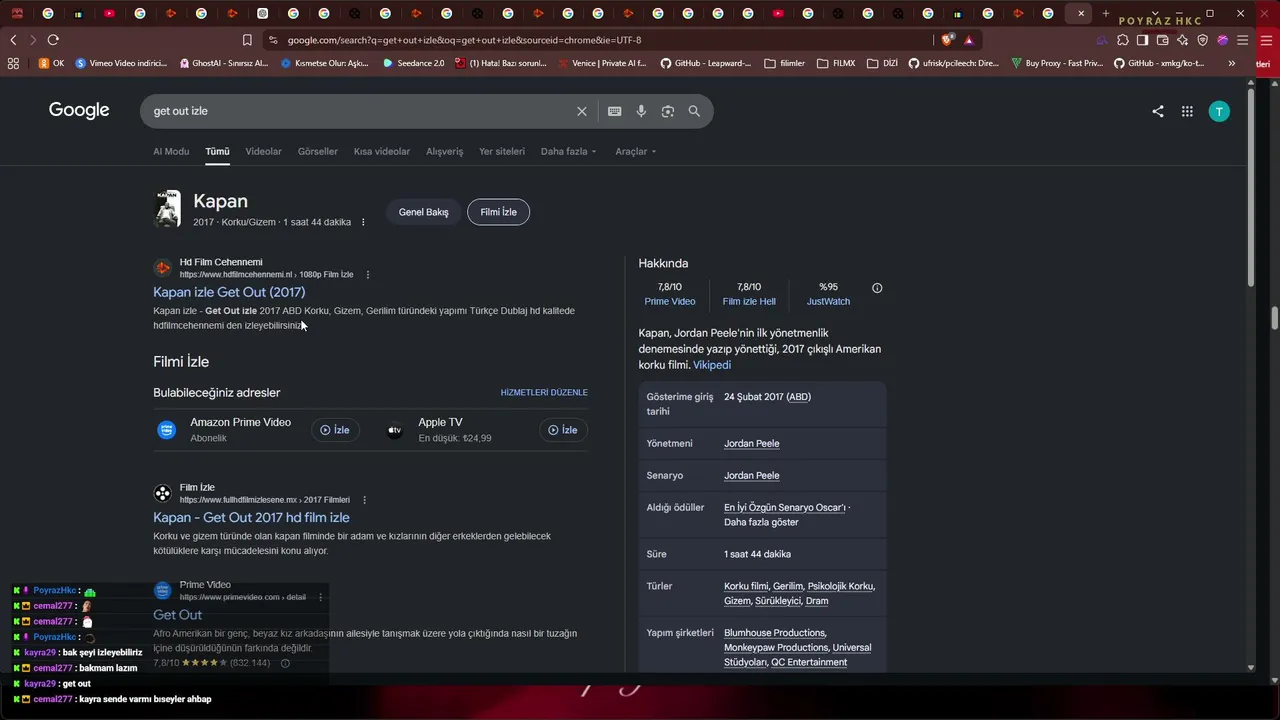Expand the Daha fazla dropdown

[x=569, y=152]
